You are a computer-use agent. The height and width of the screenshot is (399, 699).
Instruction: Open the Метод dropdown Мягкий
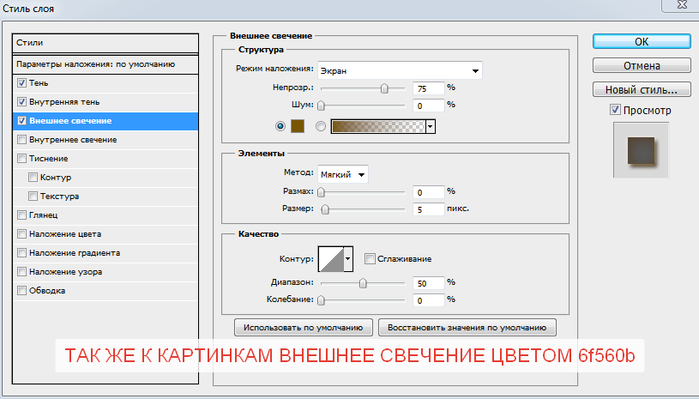tap(343, 174)
